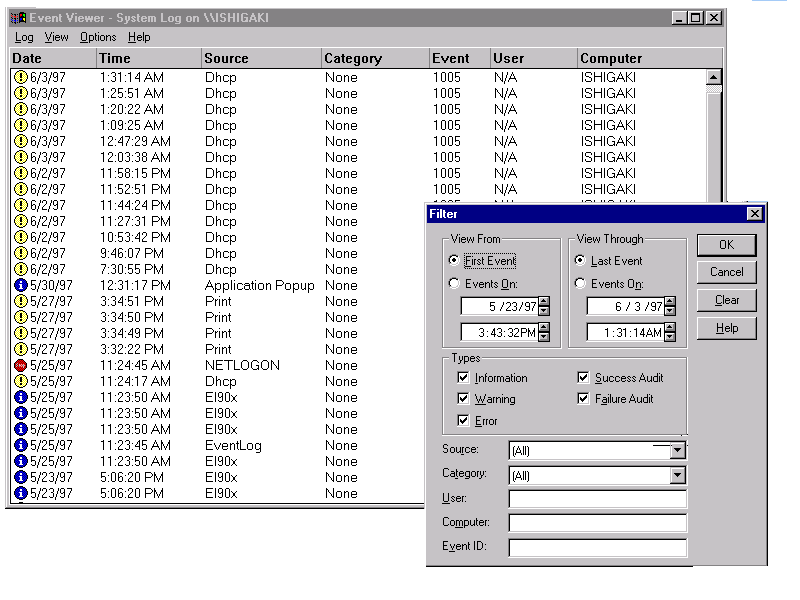800x600 pixels.
Task: Uncheck the Information type checkbox
Action: point(463,378)
